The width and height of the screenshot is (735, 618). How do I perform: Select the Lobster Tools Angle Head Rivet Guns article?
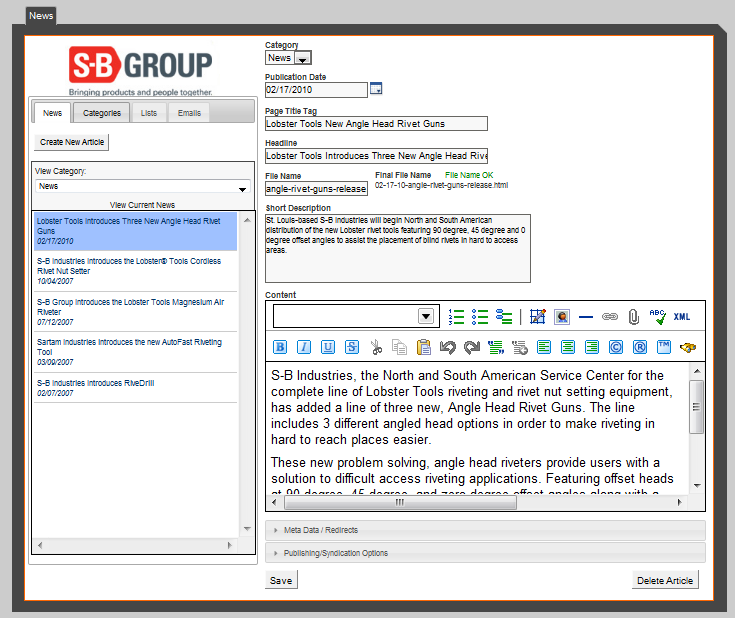pyautogui.click(x=135, y=231)
